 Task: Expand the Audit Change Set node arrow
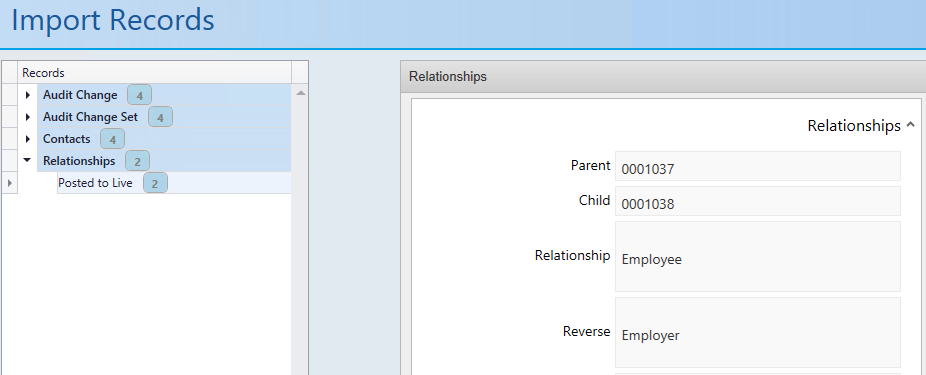tap(28, 117)
